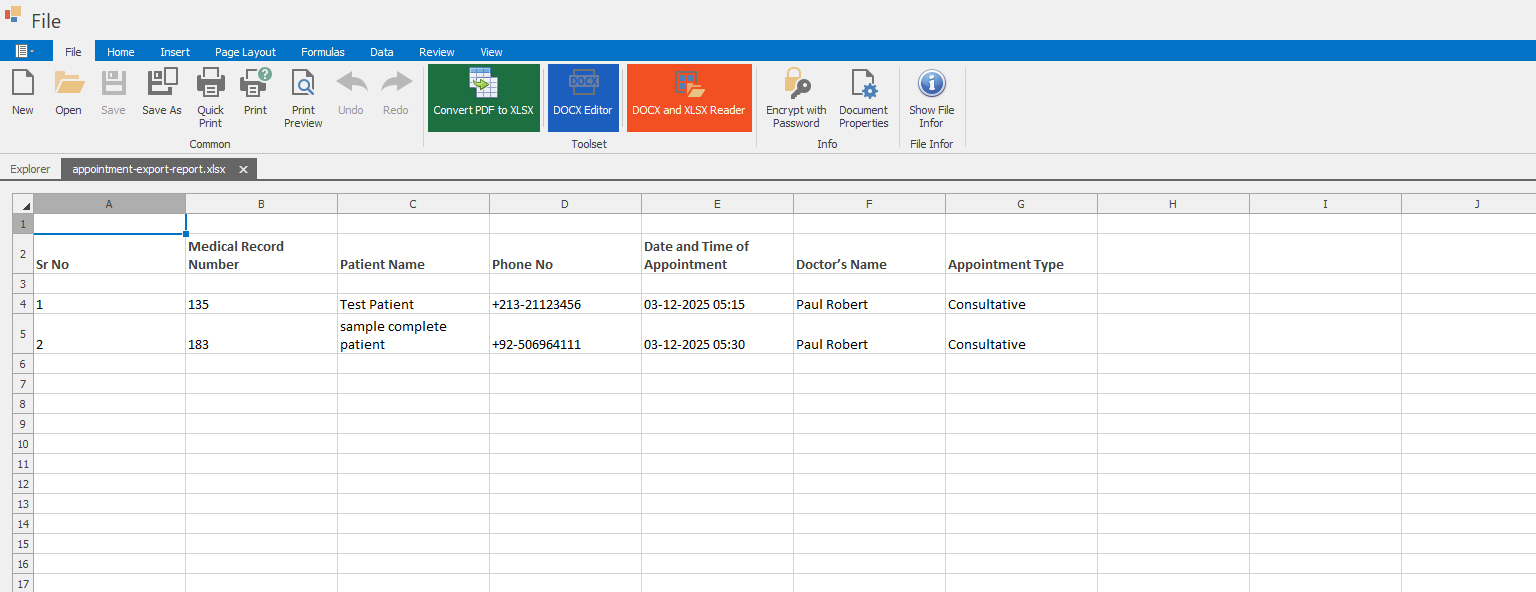This screenshot has width=1536, height=592.
Task: Expand the application menu dropdown at top-left
Action: click(25, 51)
